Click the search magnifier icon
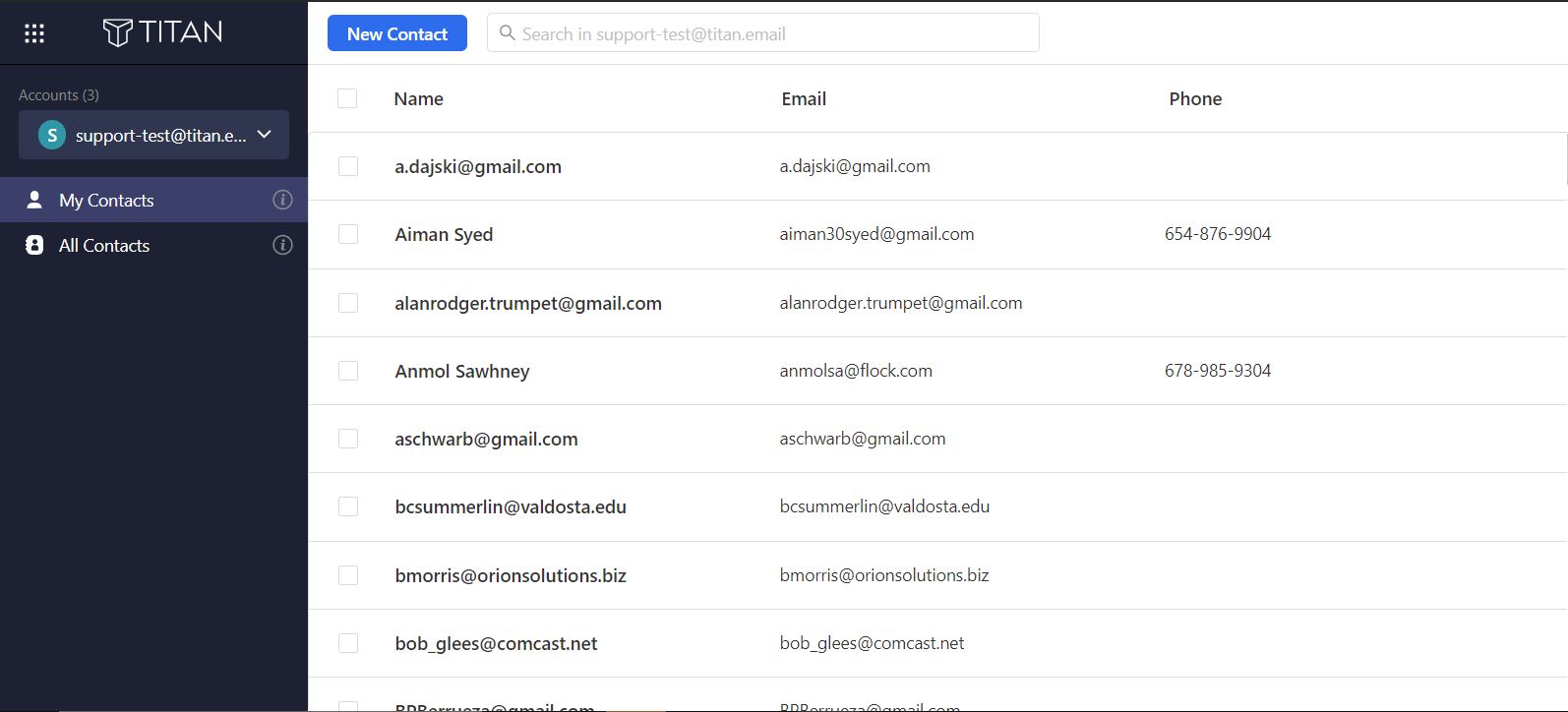This screenshot has width=1568, height=712. (508, 33)
